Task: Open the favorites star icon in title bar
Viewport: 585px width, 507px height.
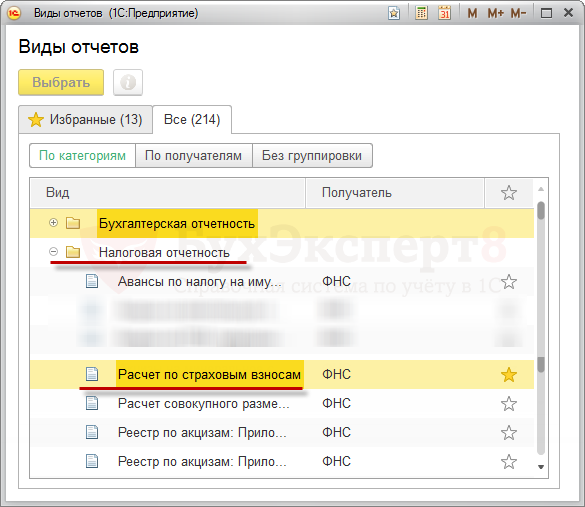Action: tap(394, 13)
